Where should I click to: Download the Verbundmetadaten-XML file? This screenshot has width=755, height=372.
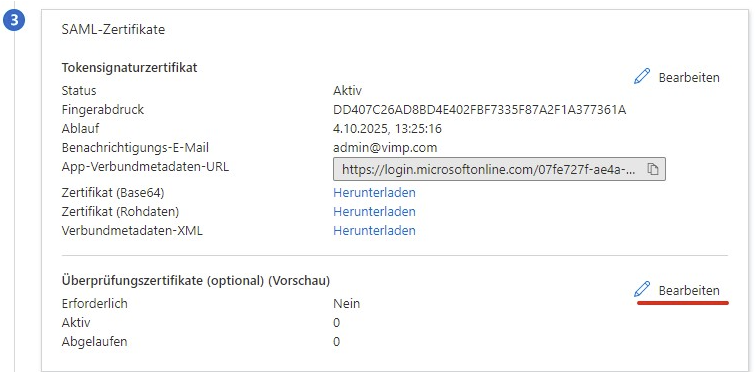tap(374, 231)
